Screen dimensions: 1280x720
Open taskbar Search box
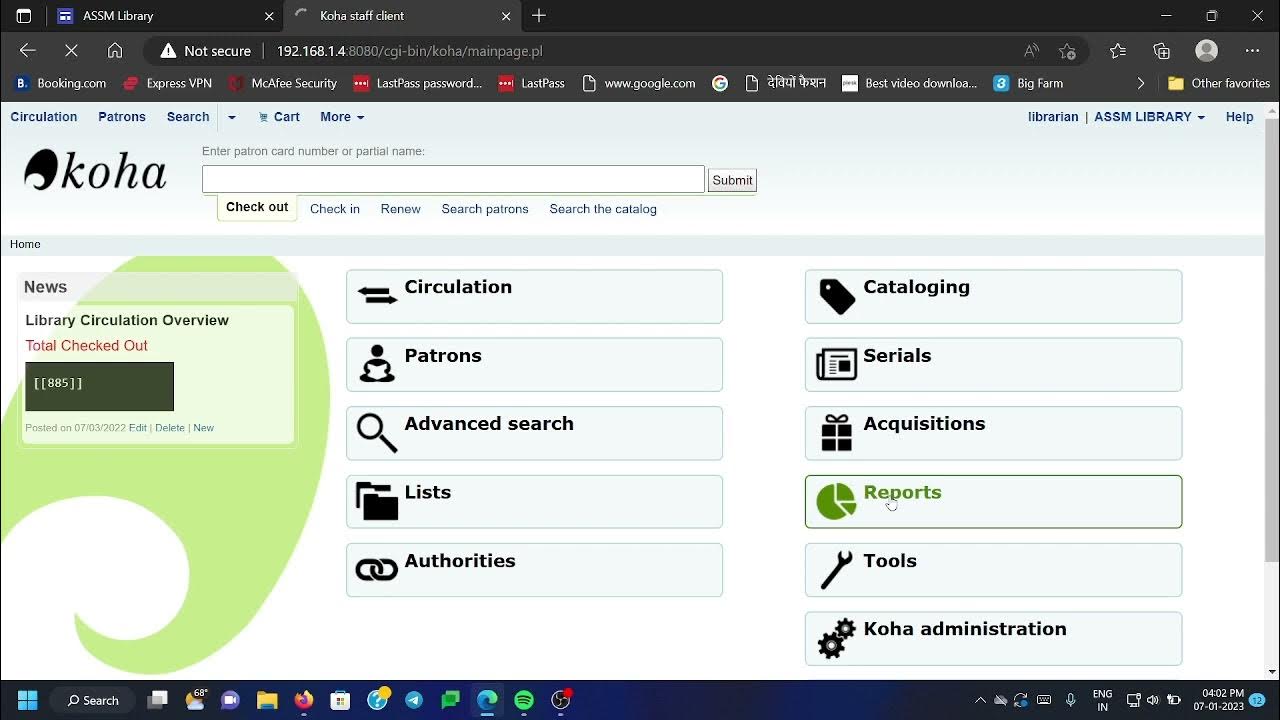click(93, 700)
